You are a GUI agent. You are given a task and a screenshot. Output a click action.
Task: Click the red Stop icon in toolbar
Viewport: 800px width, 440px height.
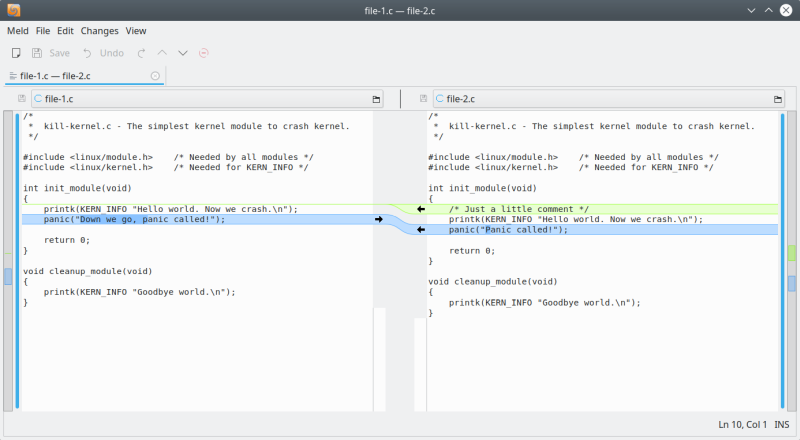[x=204, y=53]
